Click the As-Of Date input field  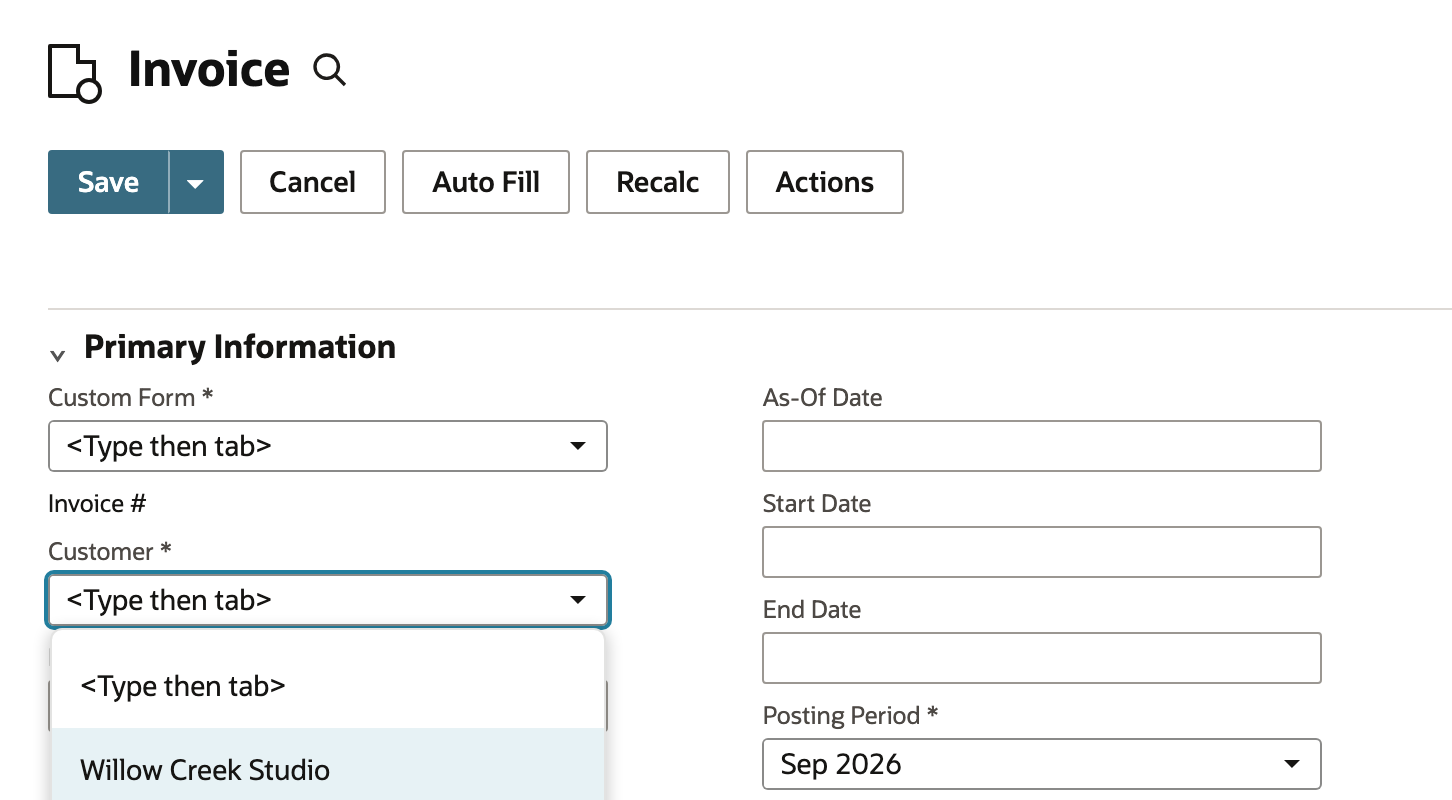1042,446
